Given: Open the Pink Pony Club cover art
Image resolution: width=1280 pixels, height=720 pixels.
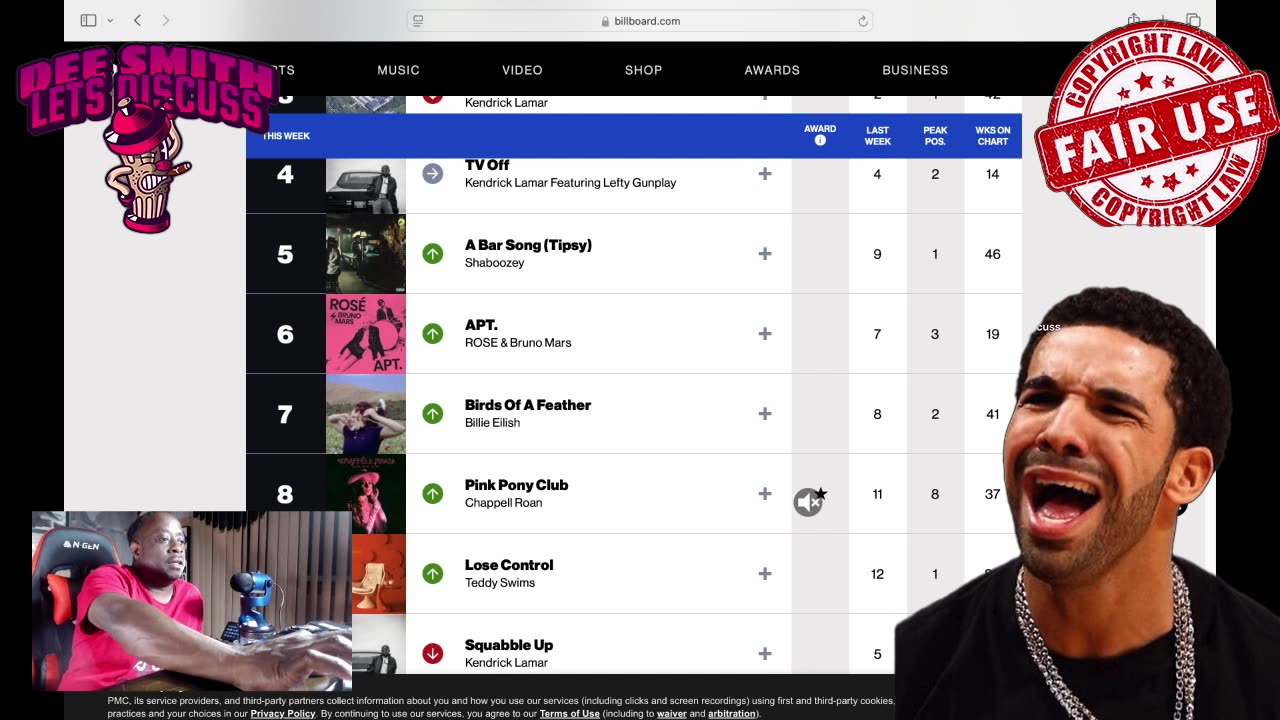Looking at the screenshot, I should [x=366, y=494].
